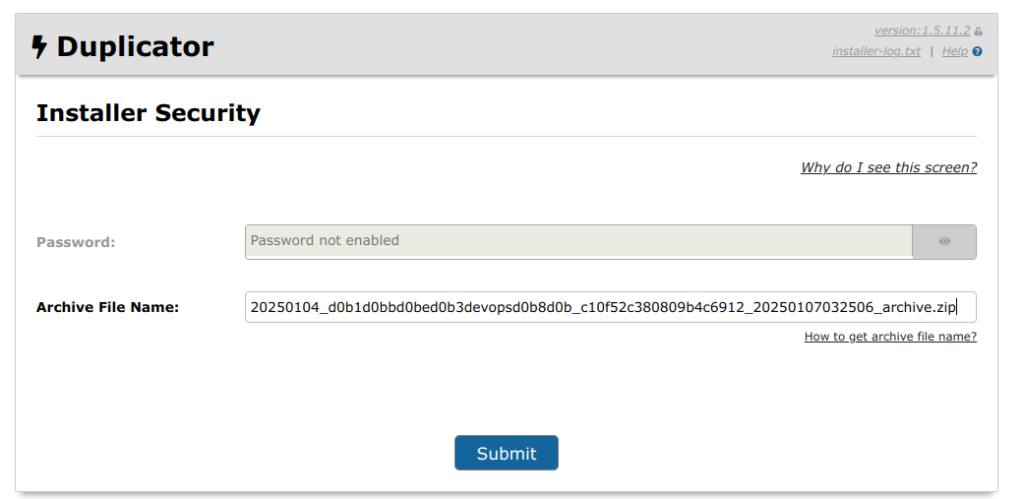Screen dimensions: 1024x499
Task: Click "Why do I see this screen?"
Action: [888, 167]
